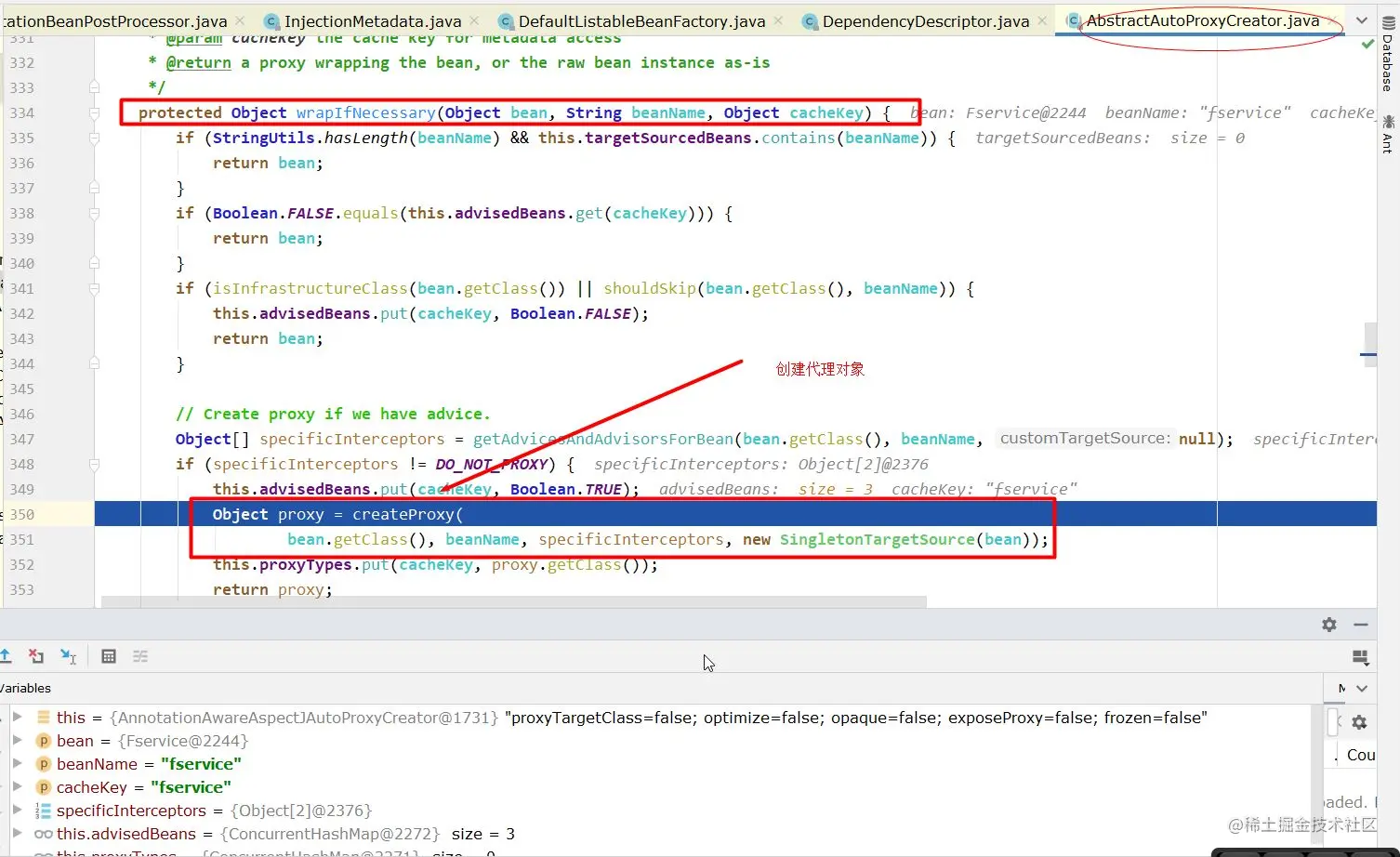The image size is (1400, 857).
Task: Open the Memory panel tab chevron
Action: [x=1362, y=689]
